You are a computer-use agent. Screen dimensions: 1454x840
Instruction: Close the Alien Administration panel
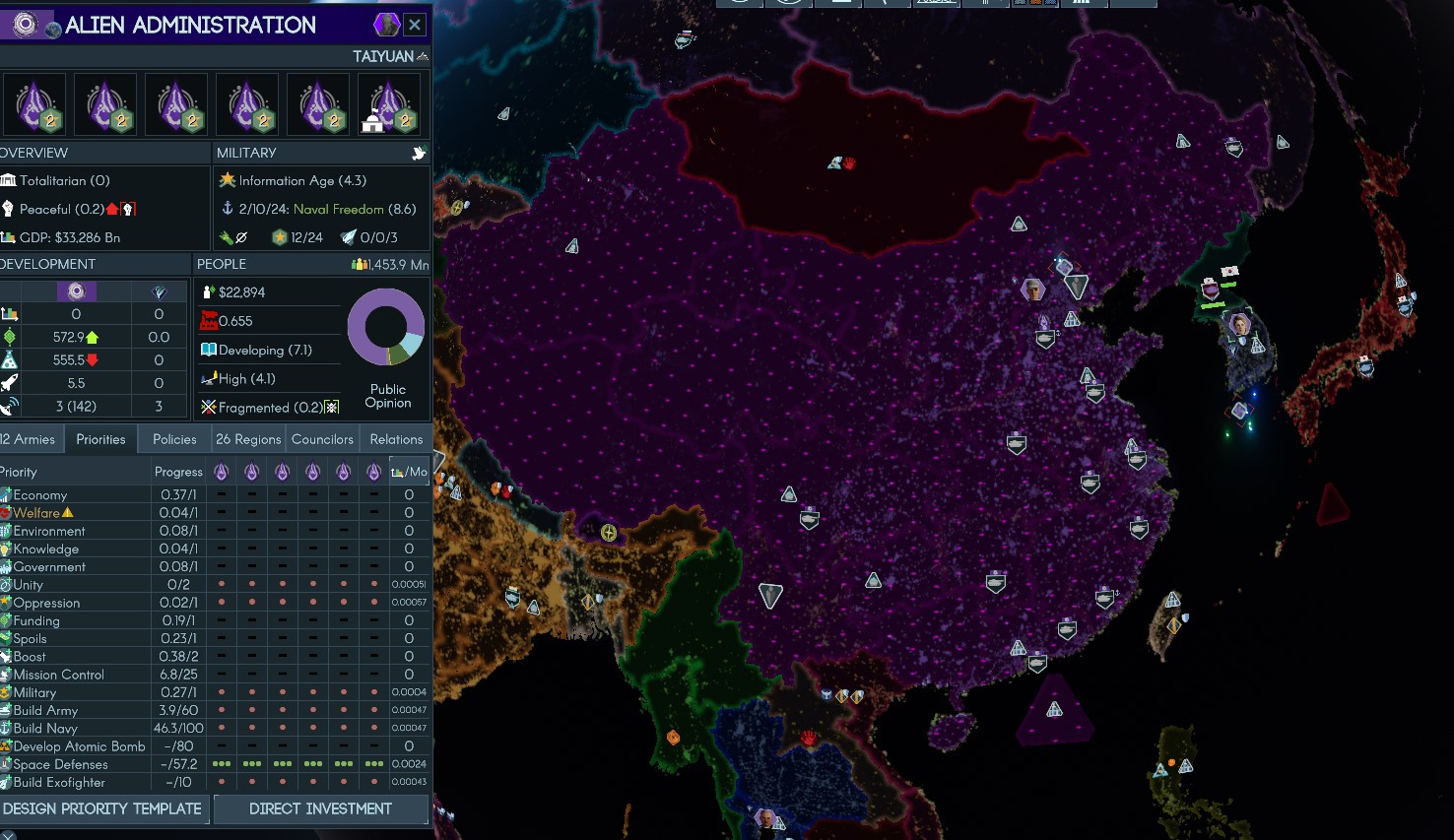415,25
